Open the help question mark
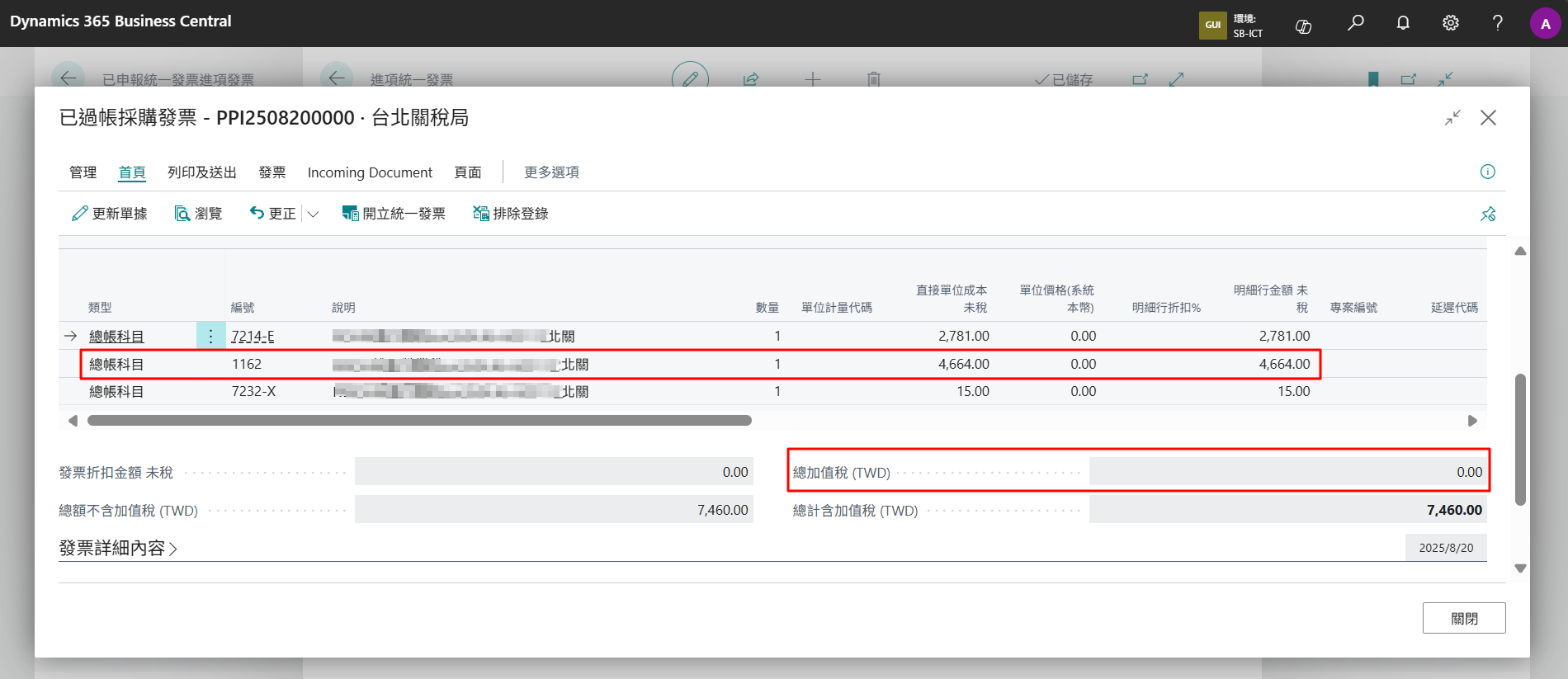The width and height of the screenshot is (1568, 679). pos(1498,23)
